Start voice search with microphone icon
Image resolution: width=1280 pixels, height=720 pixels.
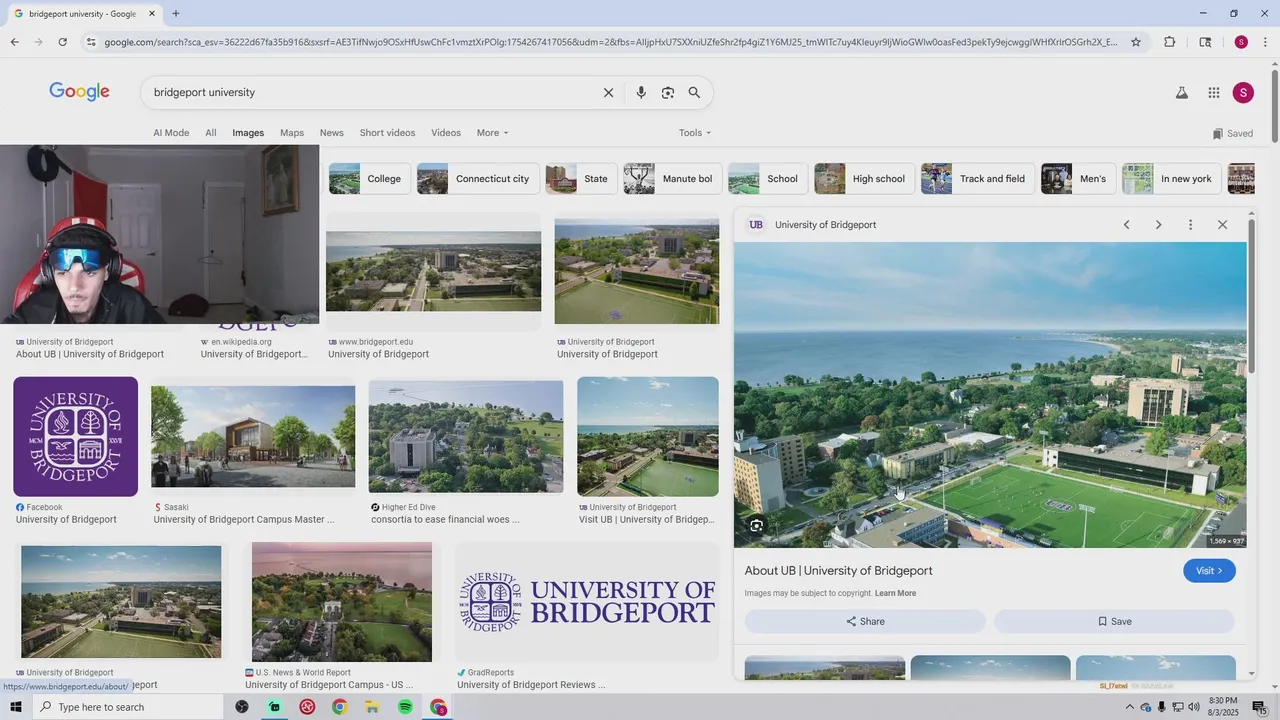(641, 93)
